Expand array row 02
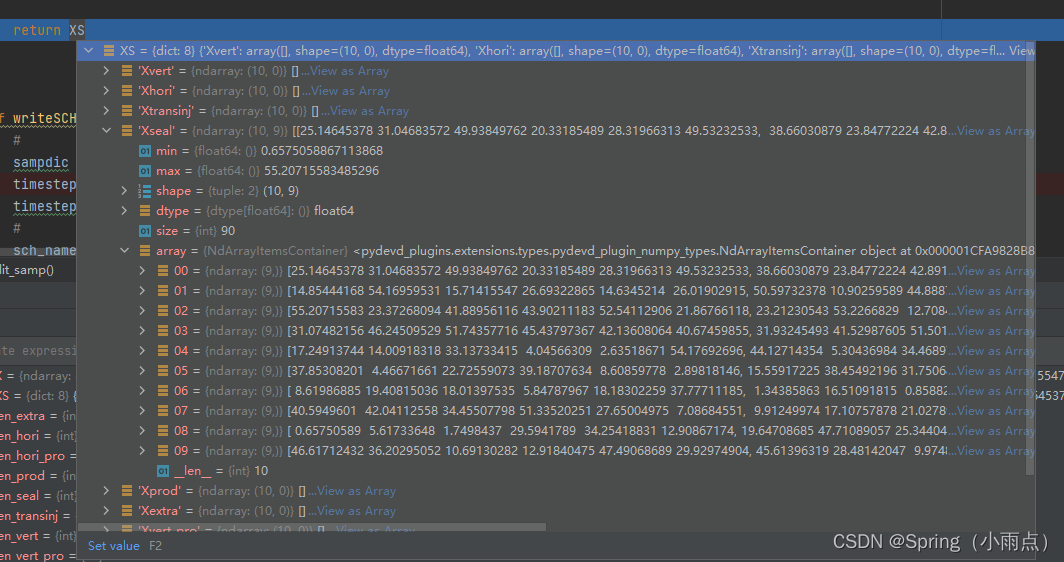The width and height of the screenshot is (1064, 562). (142, 311)
